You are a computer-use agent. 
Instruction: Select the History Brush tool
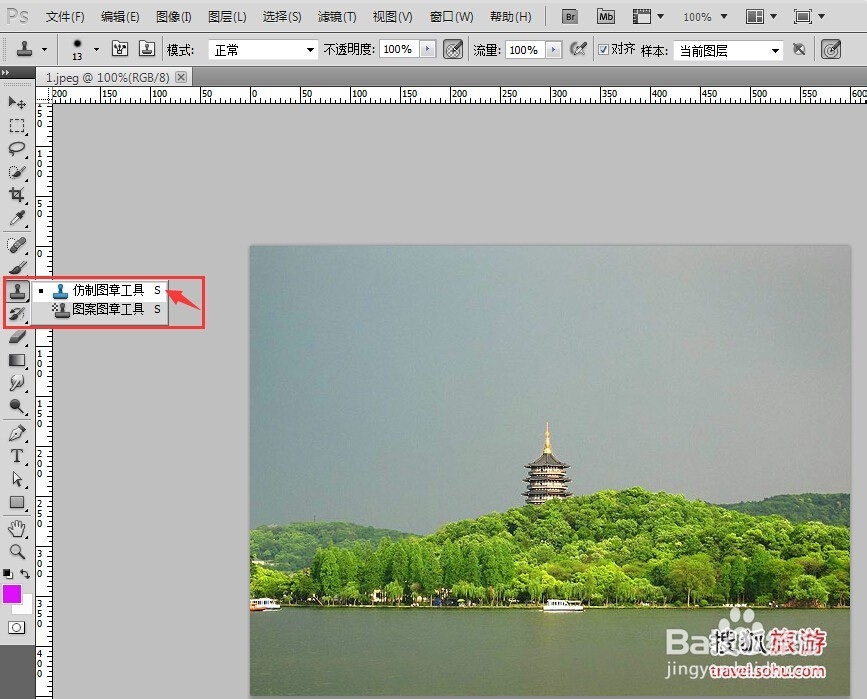17,314
